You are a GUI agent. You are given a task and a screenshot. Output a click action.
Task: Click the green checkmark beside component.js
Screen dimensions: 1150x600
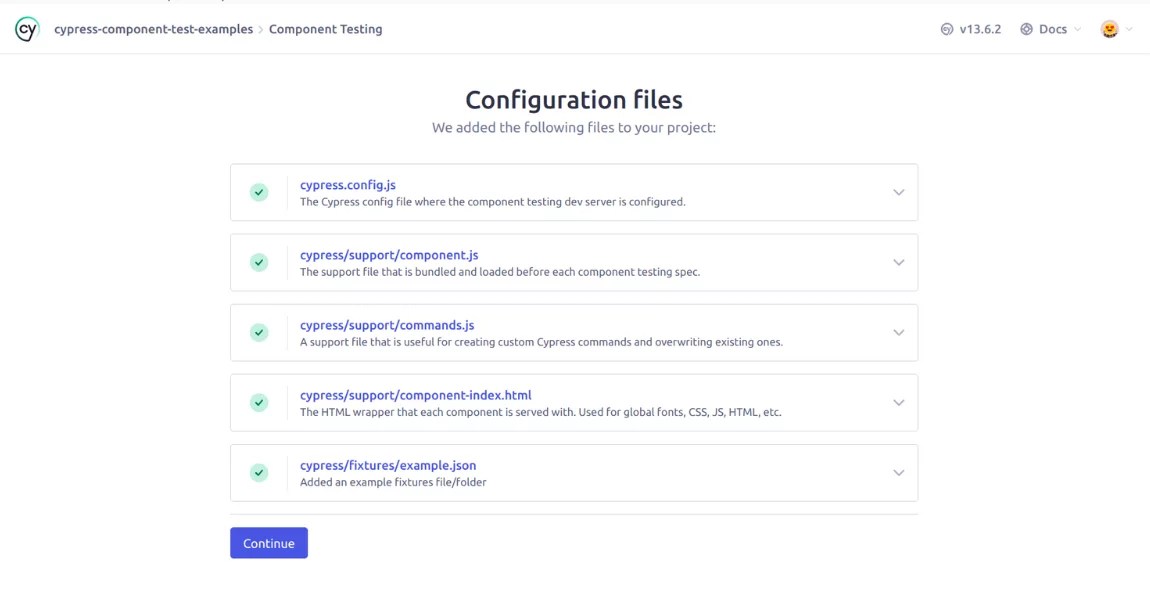tap(259, 262)
